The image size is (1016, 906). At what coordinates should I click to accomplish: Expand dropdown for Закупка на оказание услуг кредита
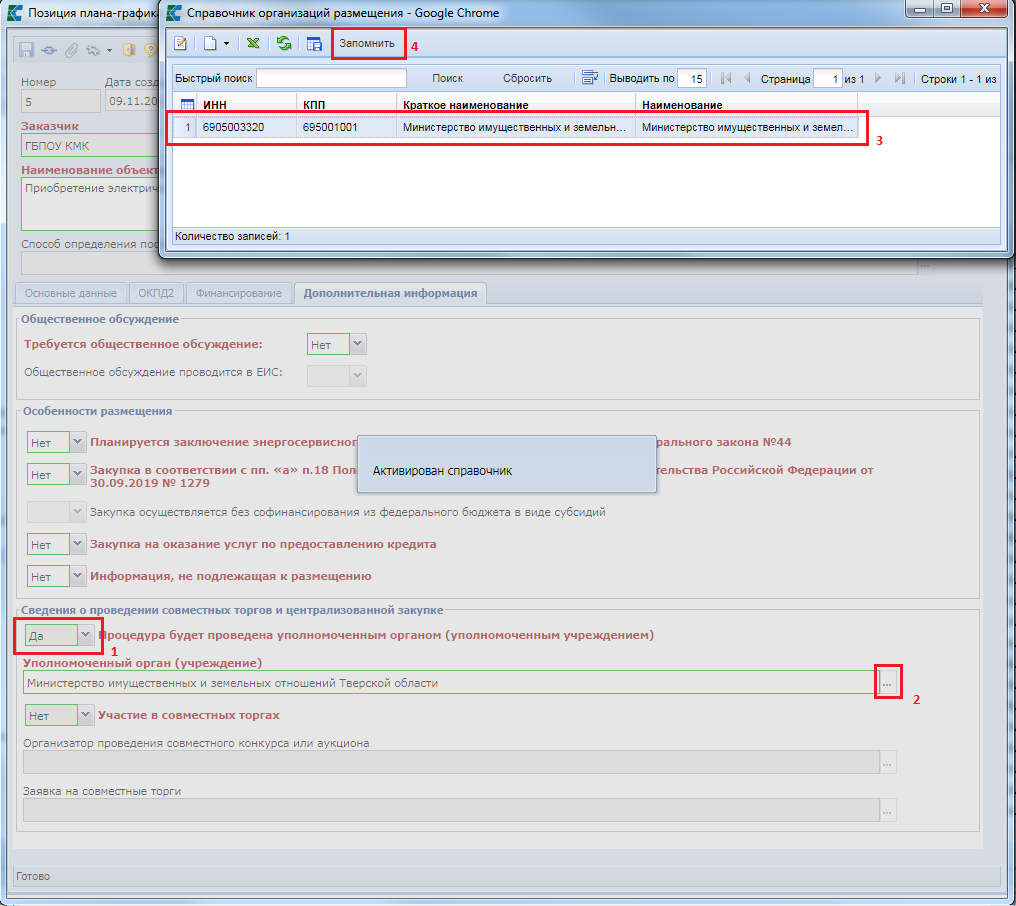(78, 544)
